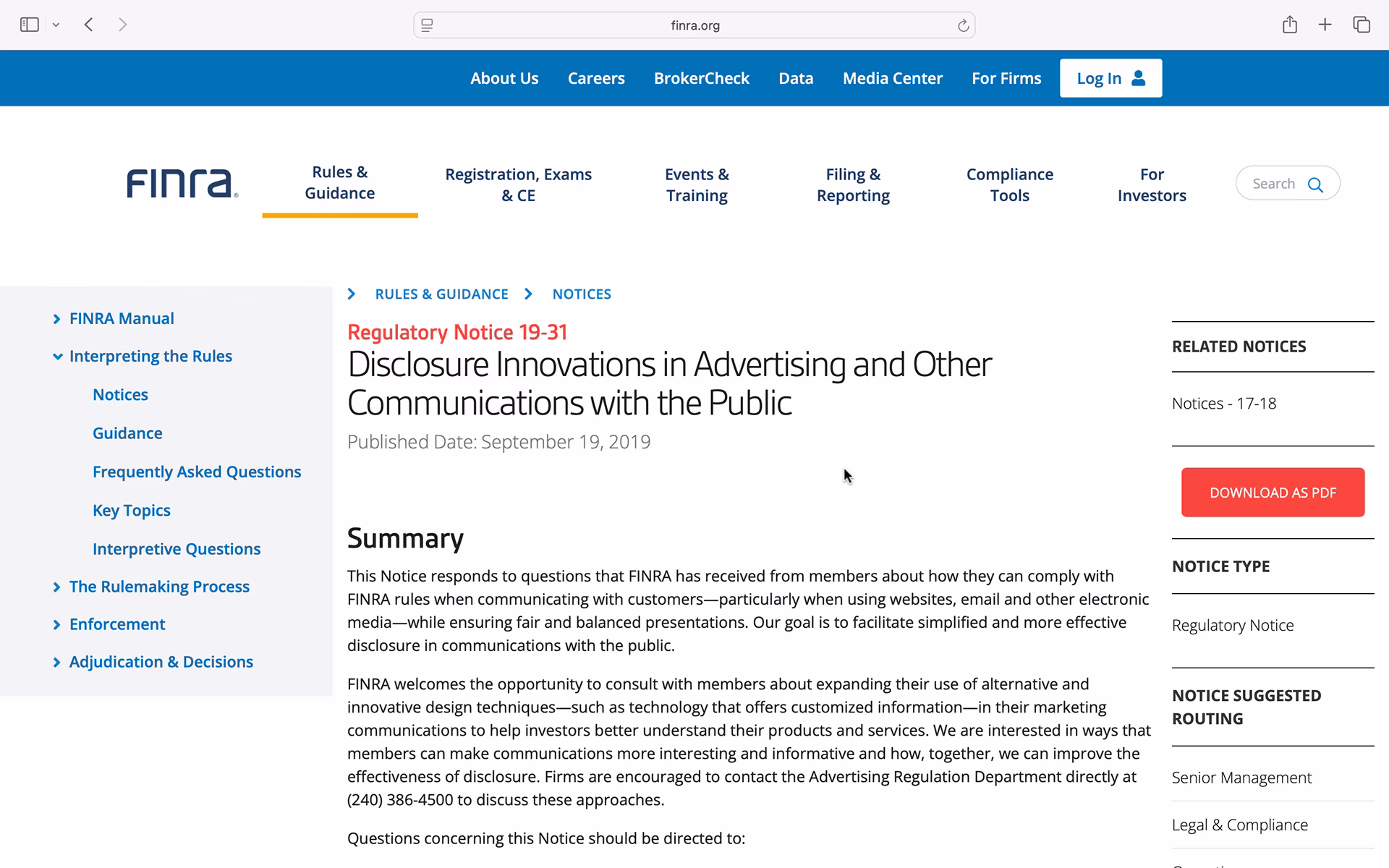The image size is (1389, 868).
Task: Click the search magnifier icon
Action: tap(1315, 184)
